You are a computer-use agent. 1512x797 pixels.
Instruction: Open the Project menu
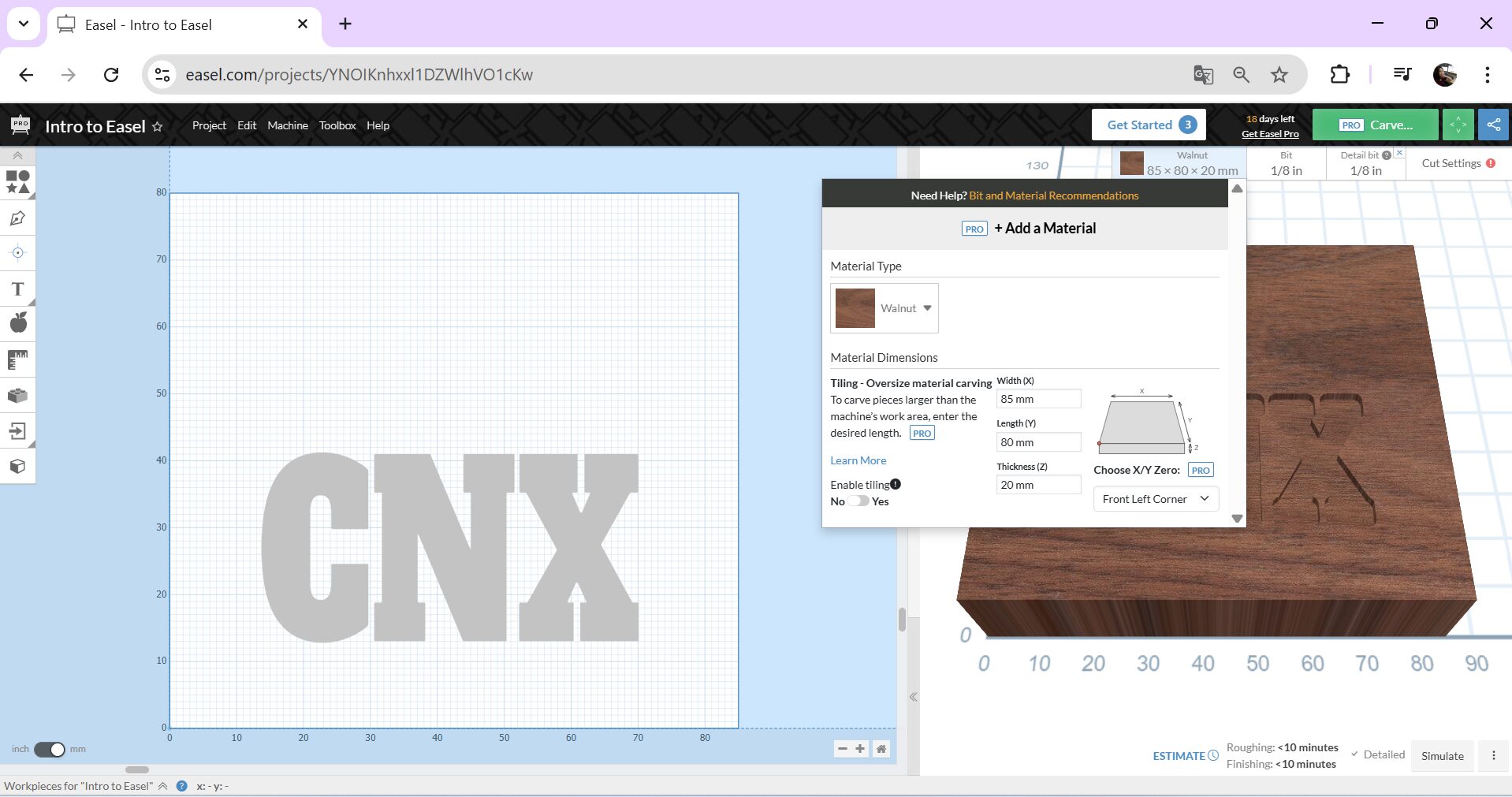[x=209, y=125]
